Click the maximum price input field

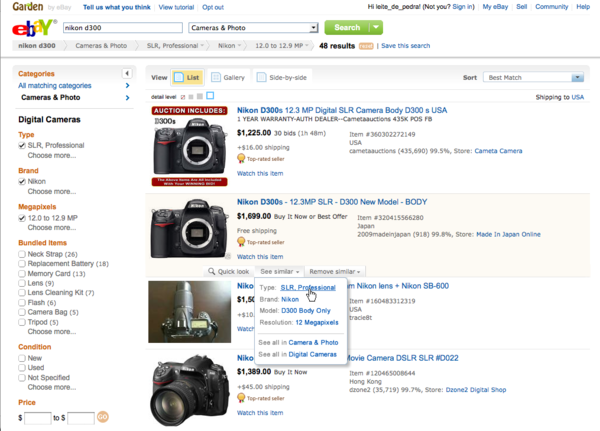(81, 418)
